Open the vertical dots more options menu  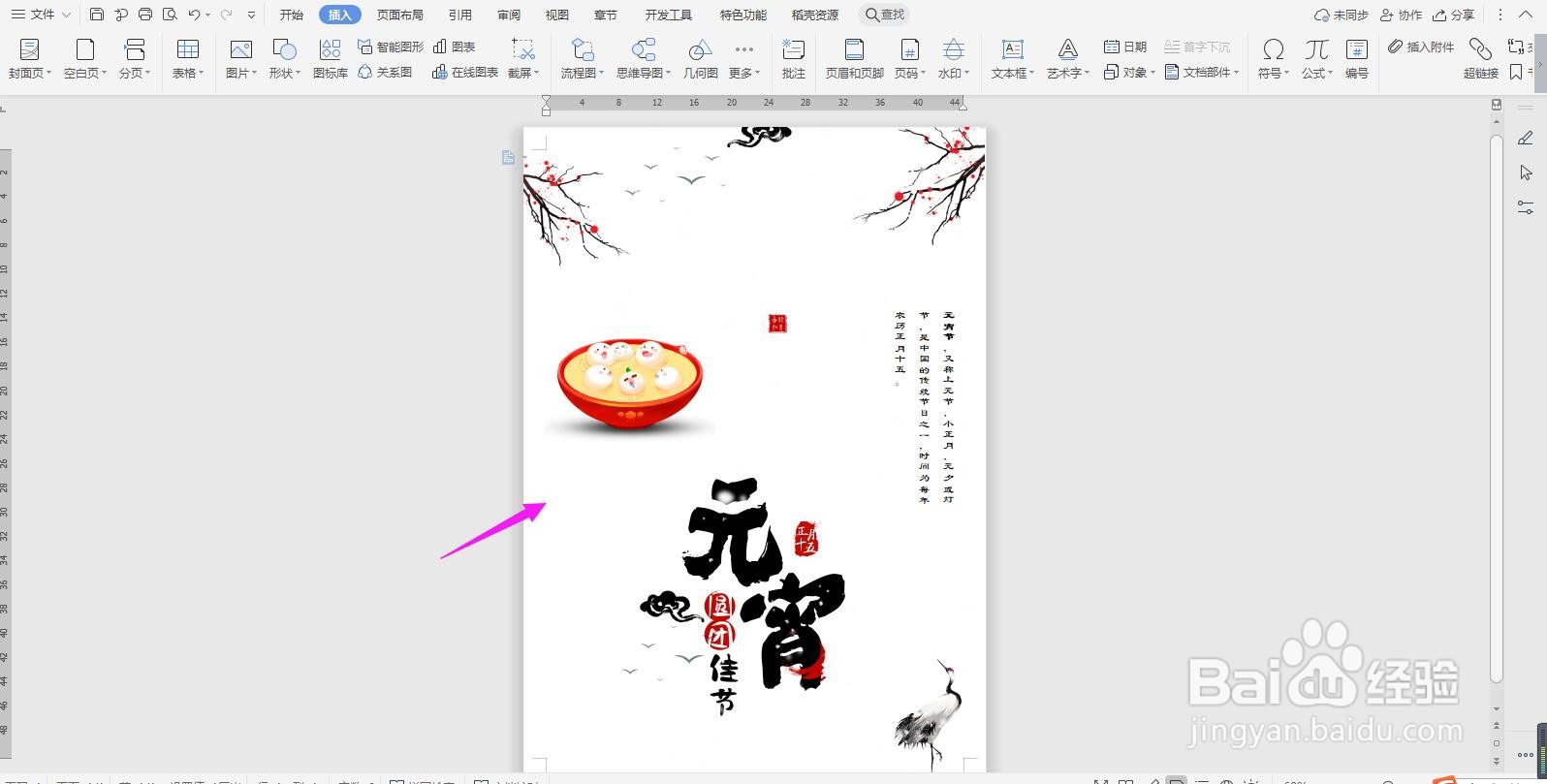(x=1500, y=15)
